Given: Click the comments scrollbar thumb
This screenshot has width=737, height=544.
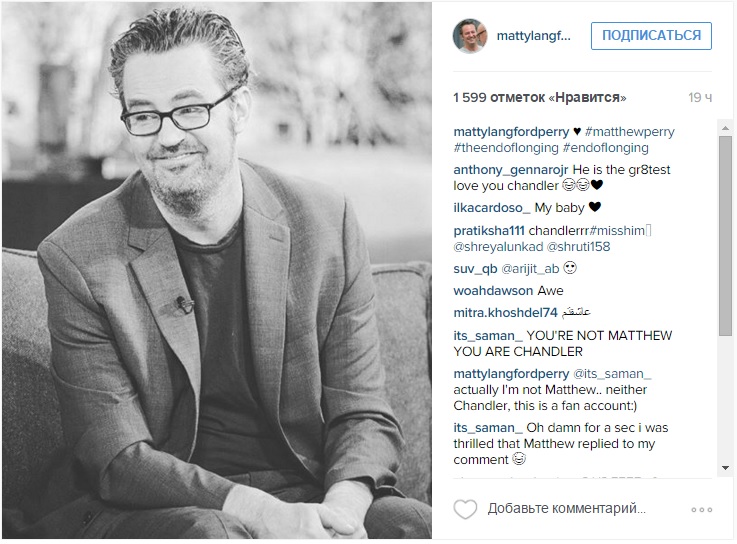Looking at the screenshot, I should (725, 235).
